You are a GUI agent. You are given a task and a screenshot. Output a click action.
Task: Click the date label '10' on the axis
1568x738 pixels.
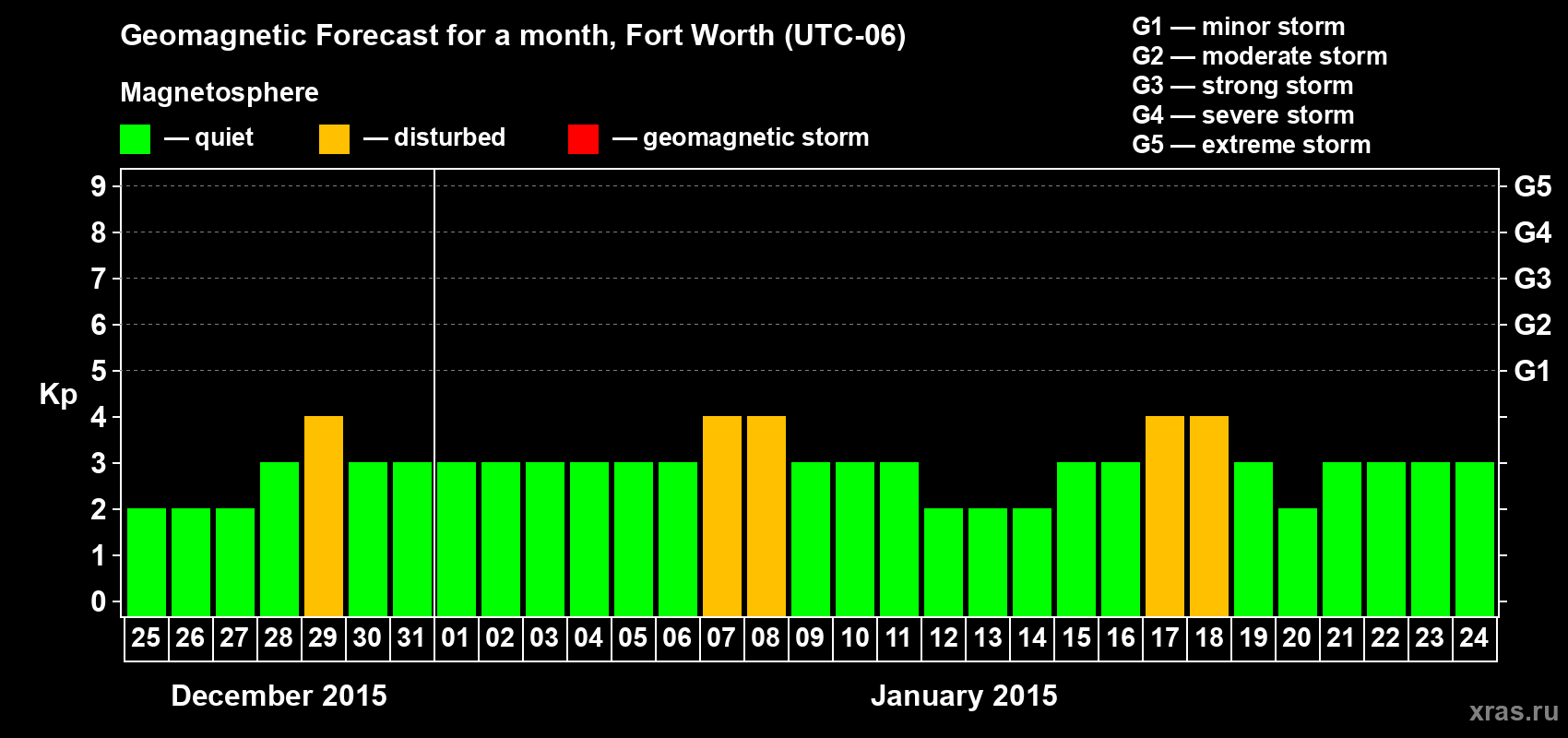point(854,637)
